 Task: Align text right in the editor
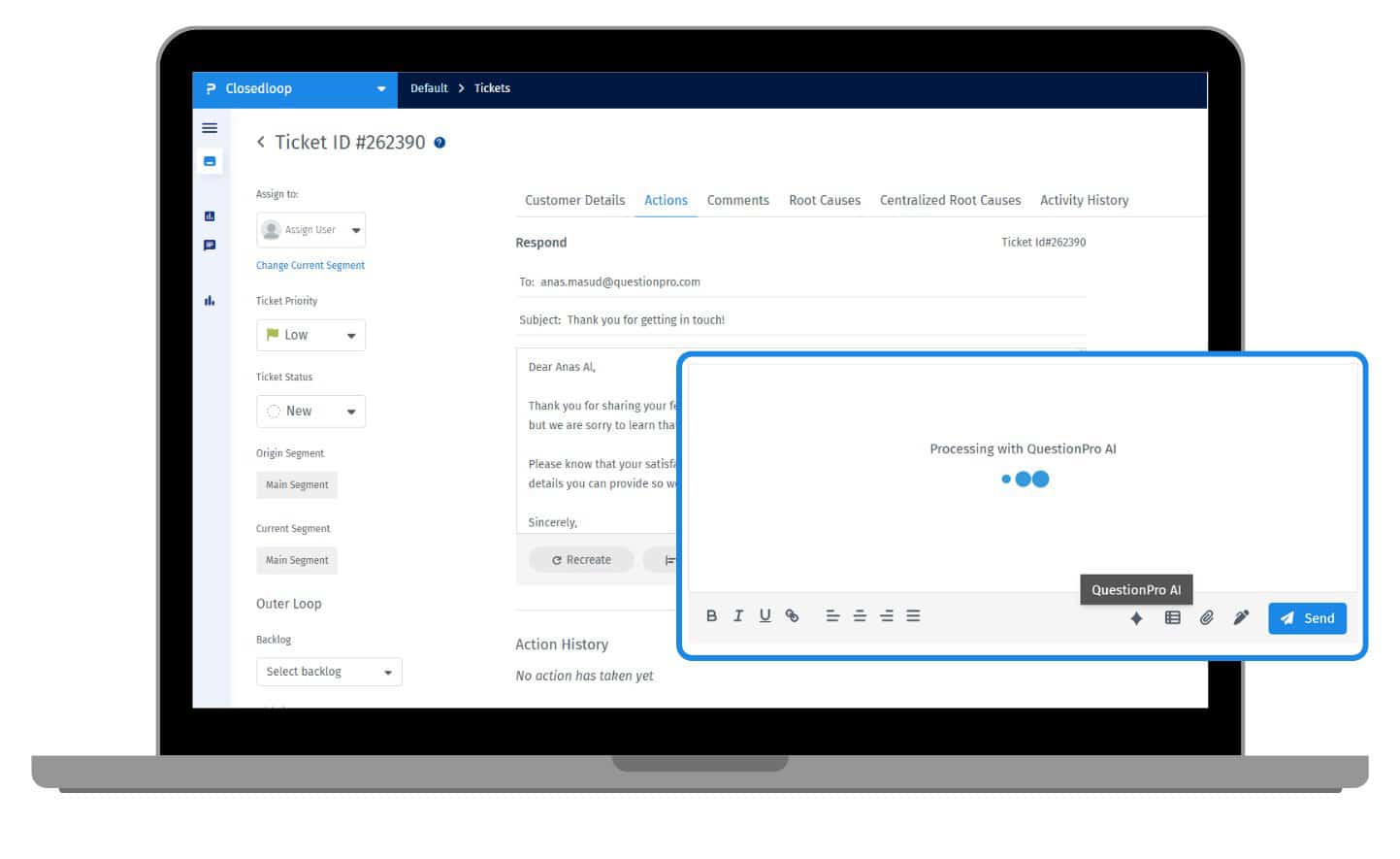(887, 615)
